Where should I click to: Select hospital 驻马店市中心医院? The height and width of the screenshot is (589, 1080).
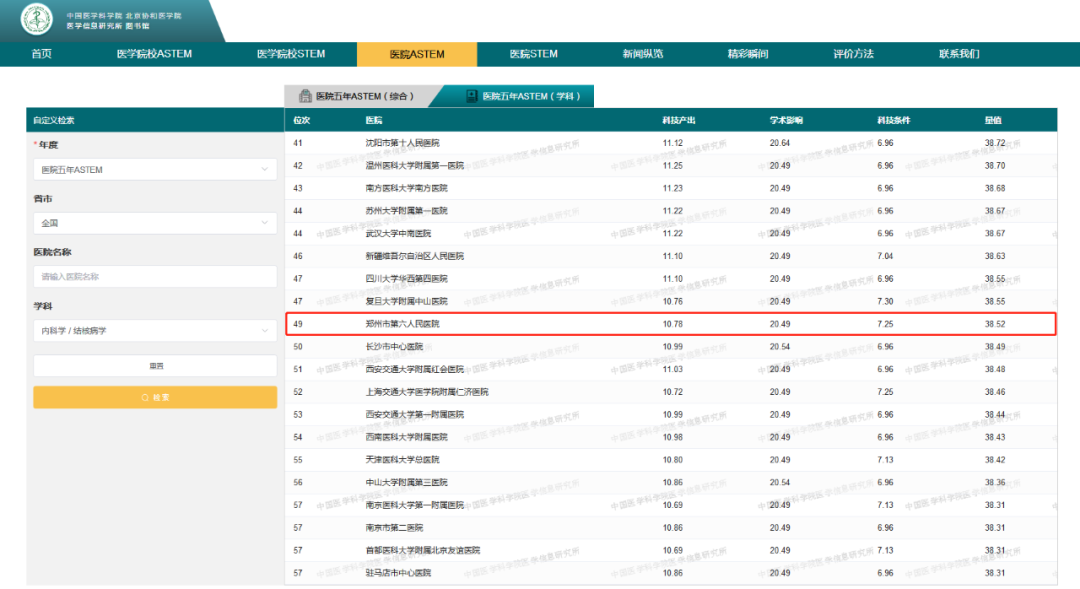pos(398,573)
